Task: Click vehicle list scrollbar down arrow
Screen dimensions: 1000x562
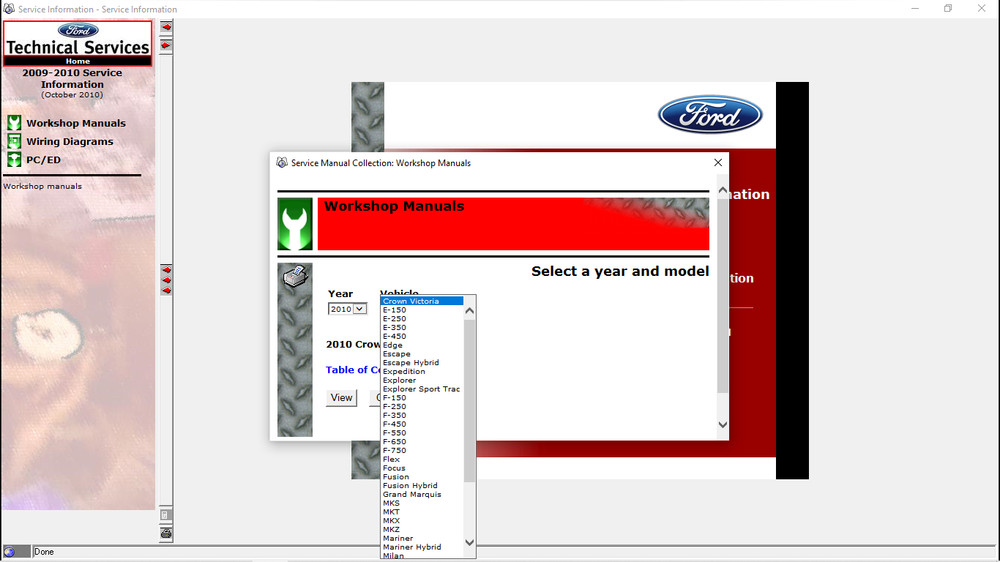Action: [469, 543]
